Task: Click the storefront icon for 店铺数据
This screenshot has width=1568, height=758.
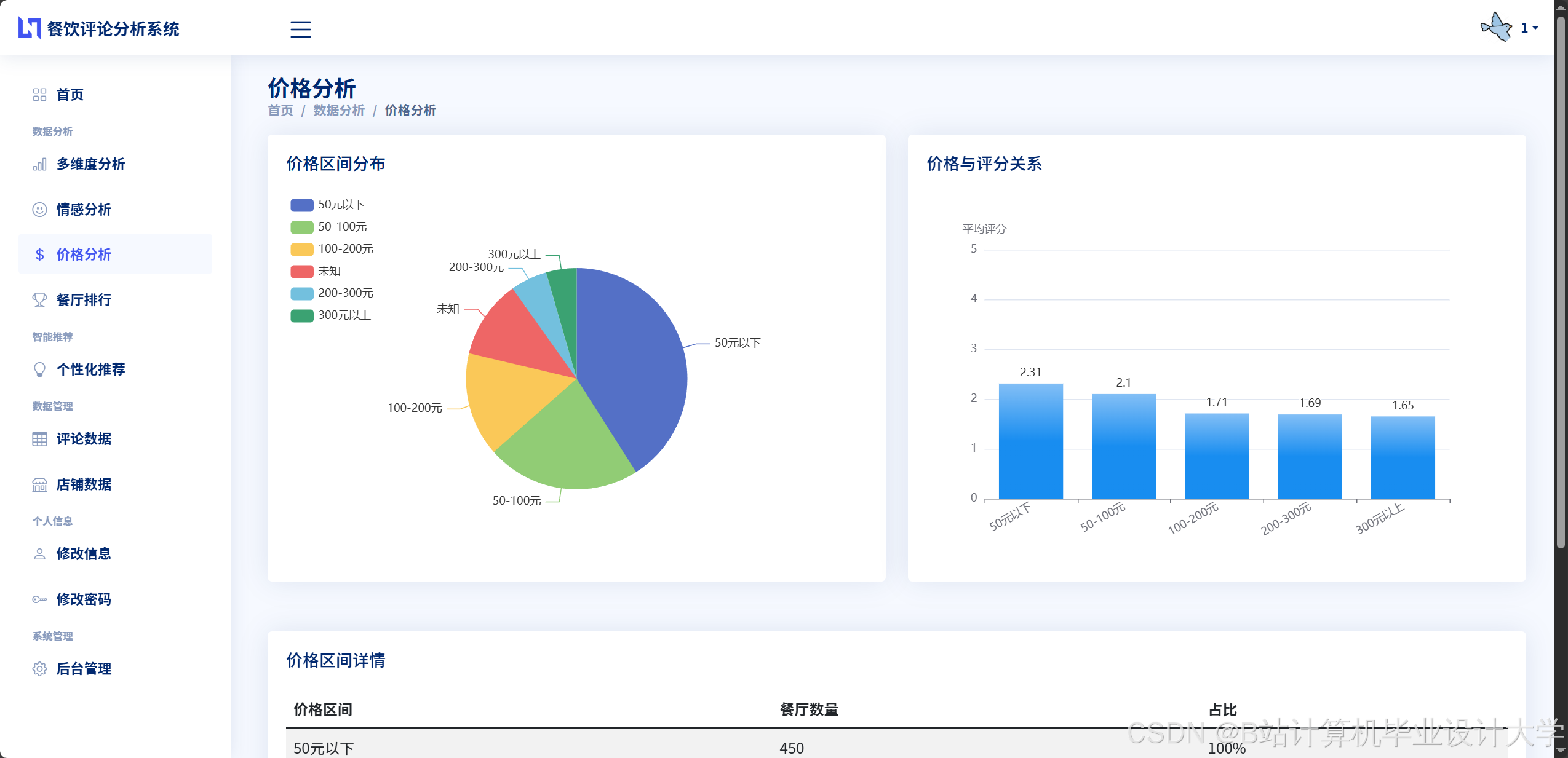Action: point(39,484)
